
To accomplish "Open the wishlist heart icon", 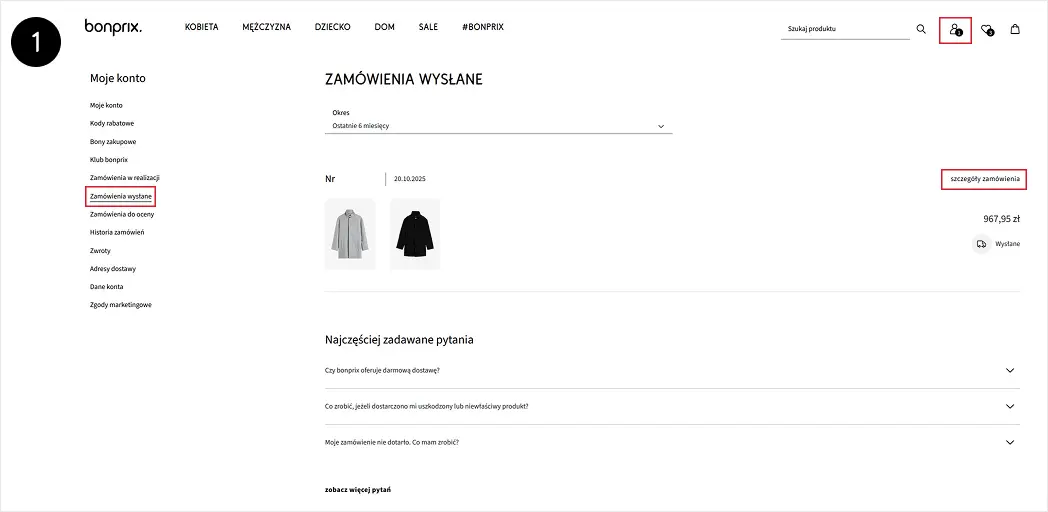I will click(987, 30).
